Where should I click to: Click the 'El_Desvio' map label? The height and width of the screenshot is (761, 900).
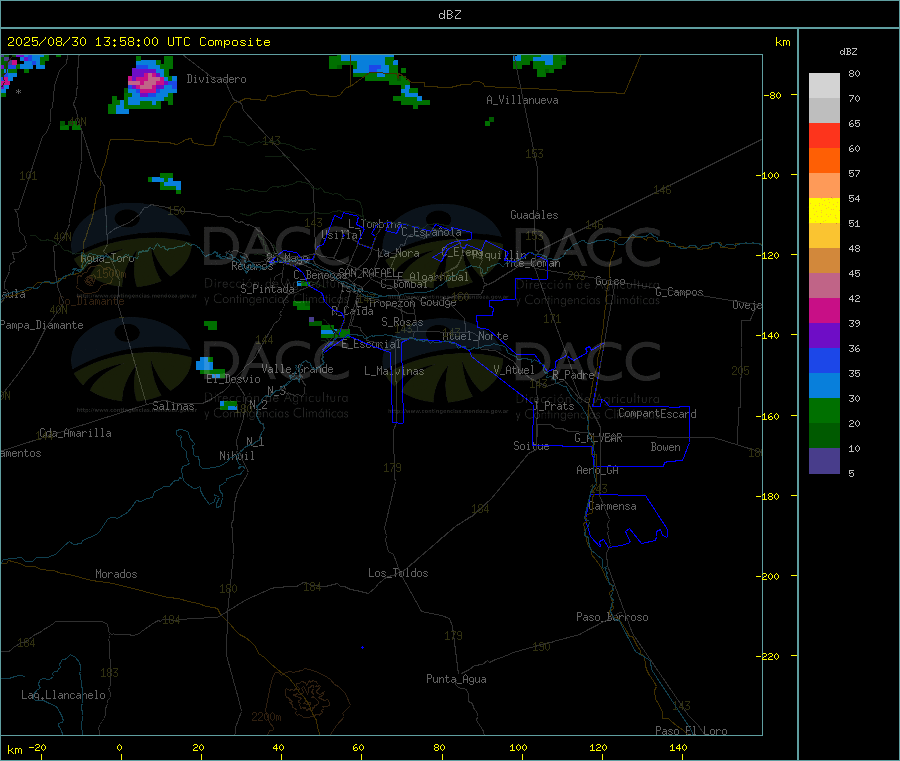pos(234,379)
